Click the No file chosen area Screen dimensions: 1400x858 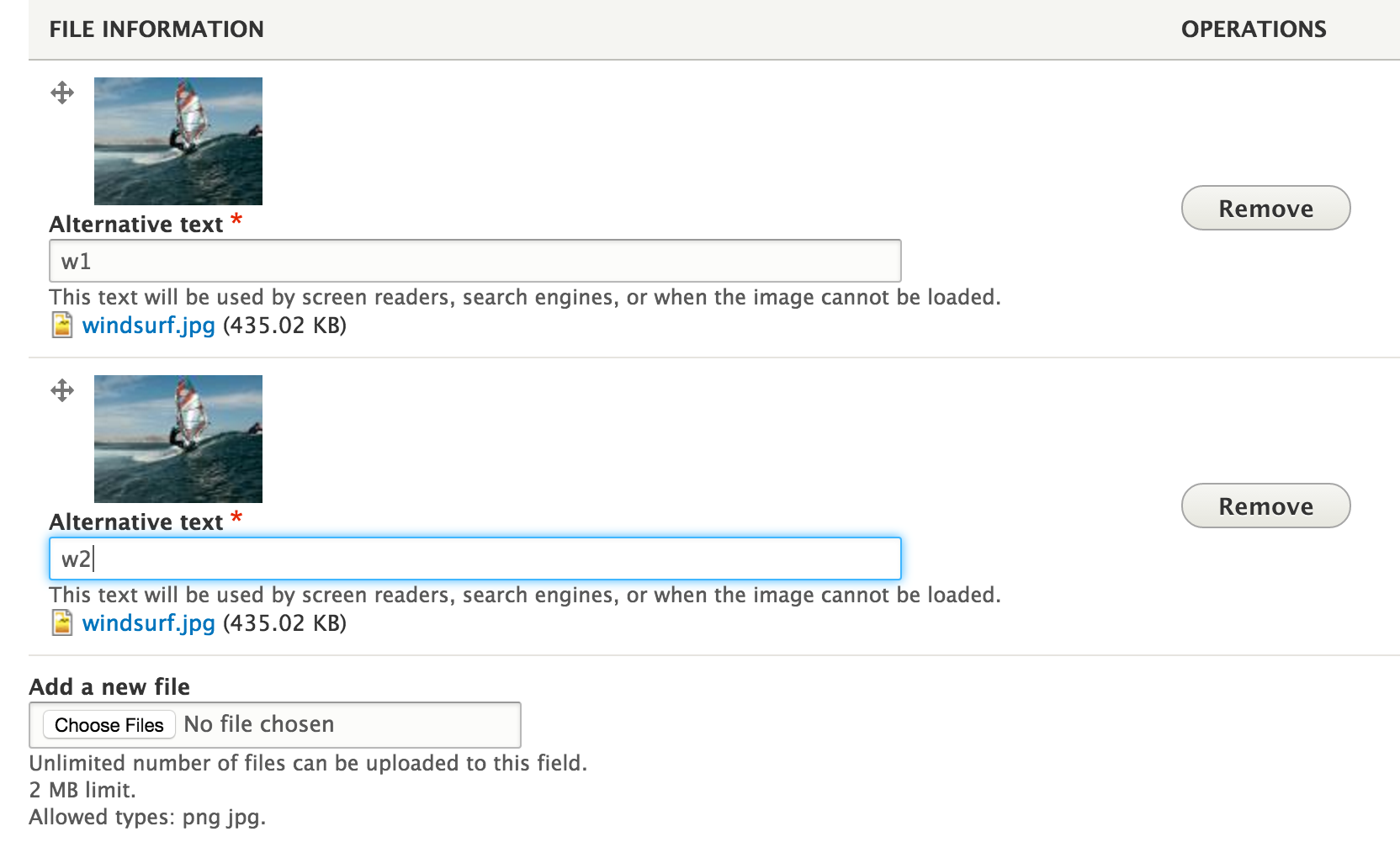click(258, 723)
